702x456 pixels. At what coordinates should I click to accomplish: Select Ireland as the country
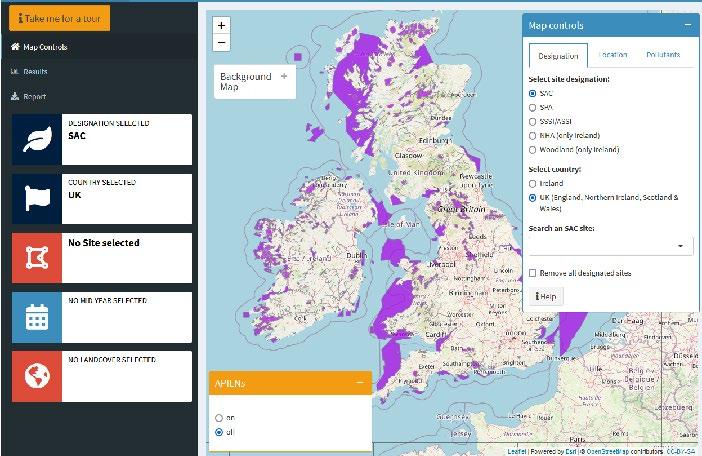pyautogui.click(x=533, y=183)
